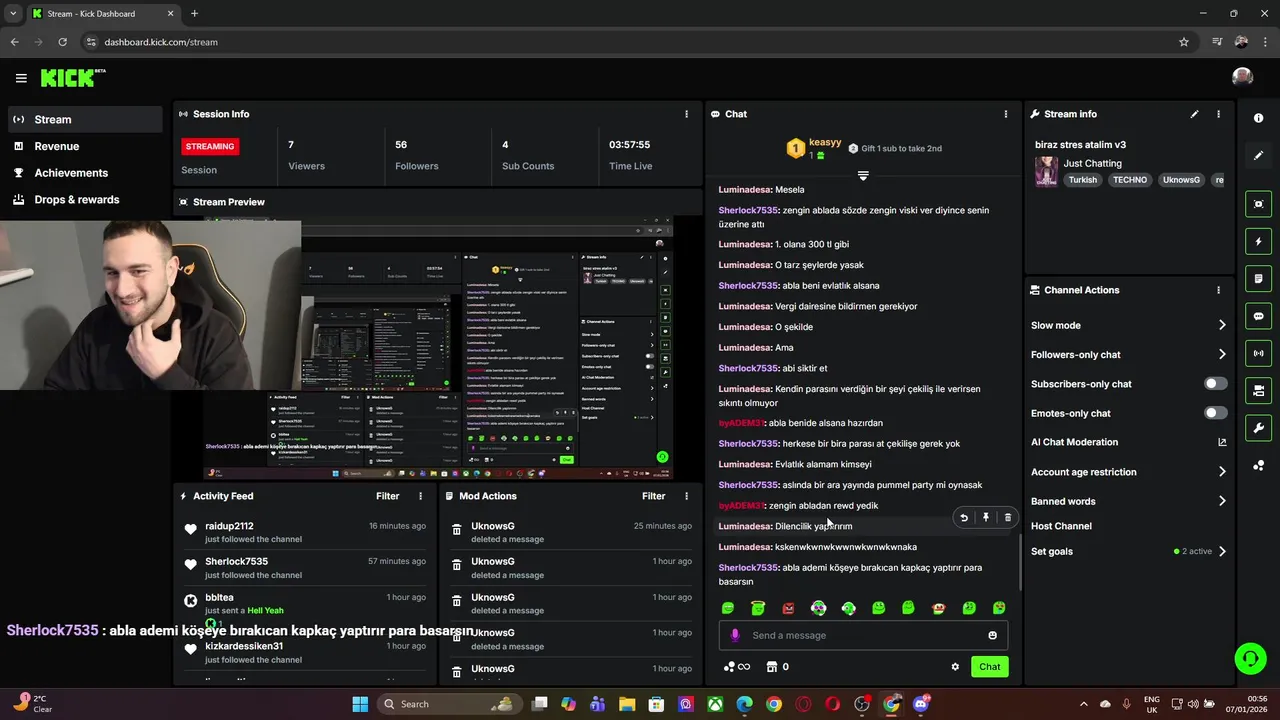
Task: Open Discord from the taskbar
Action: point(920,704)
